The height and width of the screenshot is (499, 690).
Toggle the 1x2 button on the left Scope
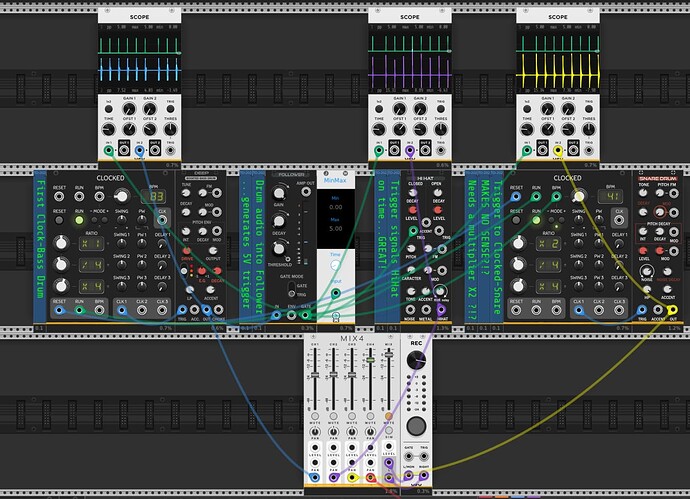tap(109, 109)
